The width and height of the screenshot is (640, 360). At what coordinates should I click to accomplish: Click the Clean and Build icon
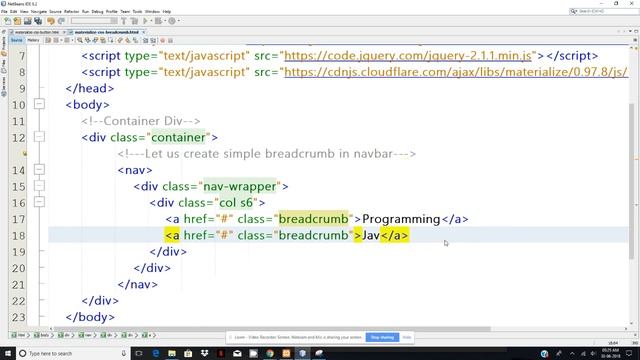134,21
